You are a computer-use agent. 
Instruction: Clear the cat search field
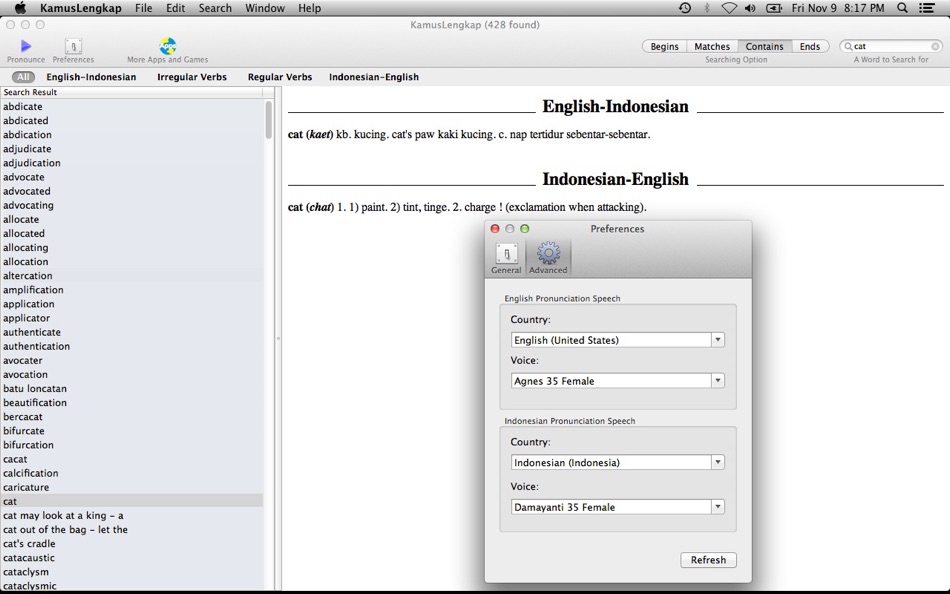(935, 45)
